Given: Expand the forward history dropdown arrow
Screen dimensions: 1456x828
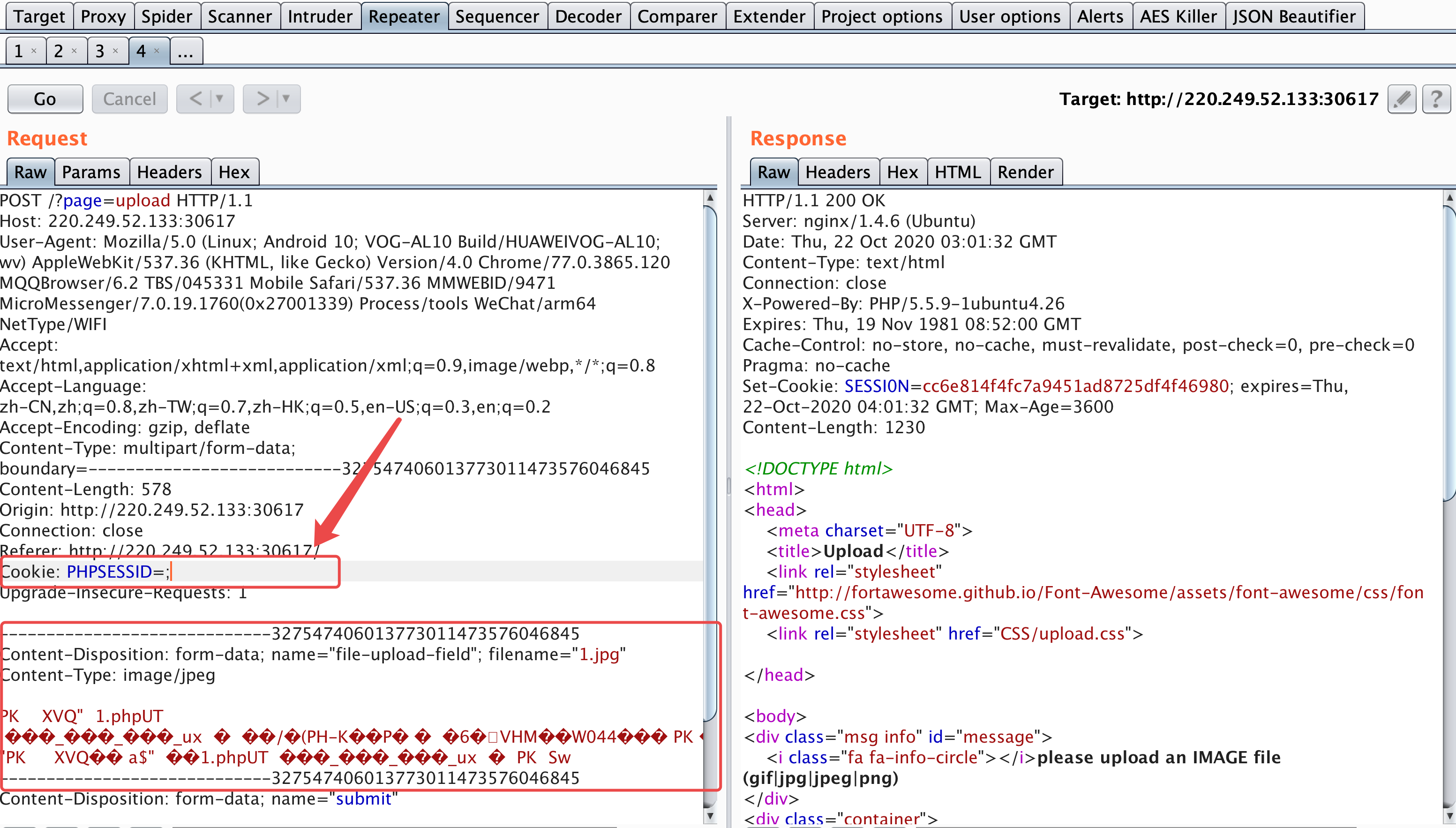Looking at the screenshot, I should tap(286, 99).
